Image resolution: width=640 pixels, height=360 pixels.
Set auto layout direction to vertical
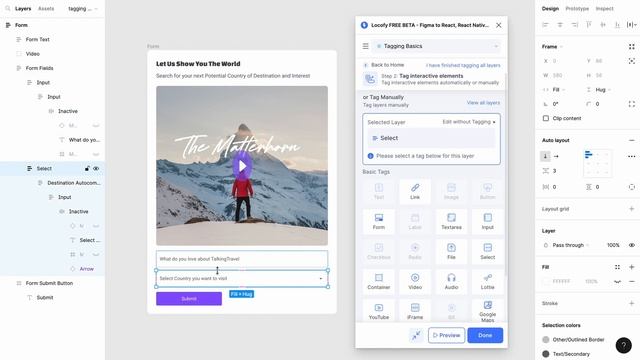point(545,156)
